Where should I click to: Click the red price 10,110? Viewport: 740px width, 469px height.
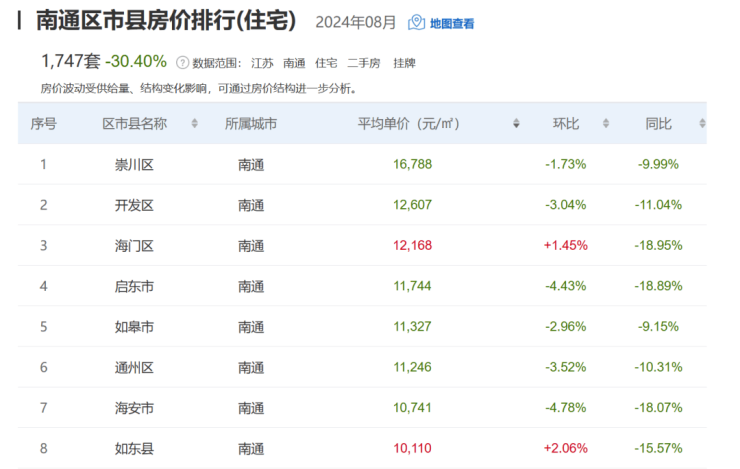coord(412,448)
